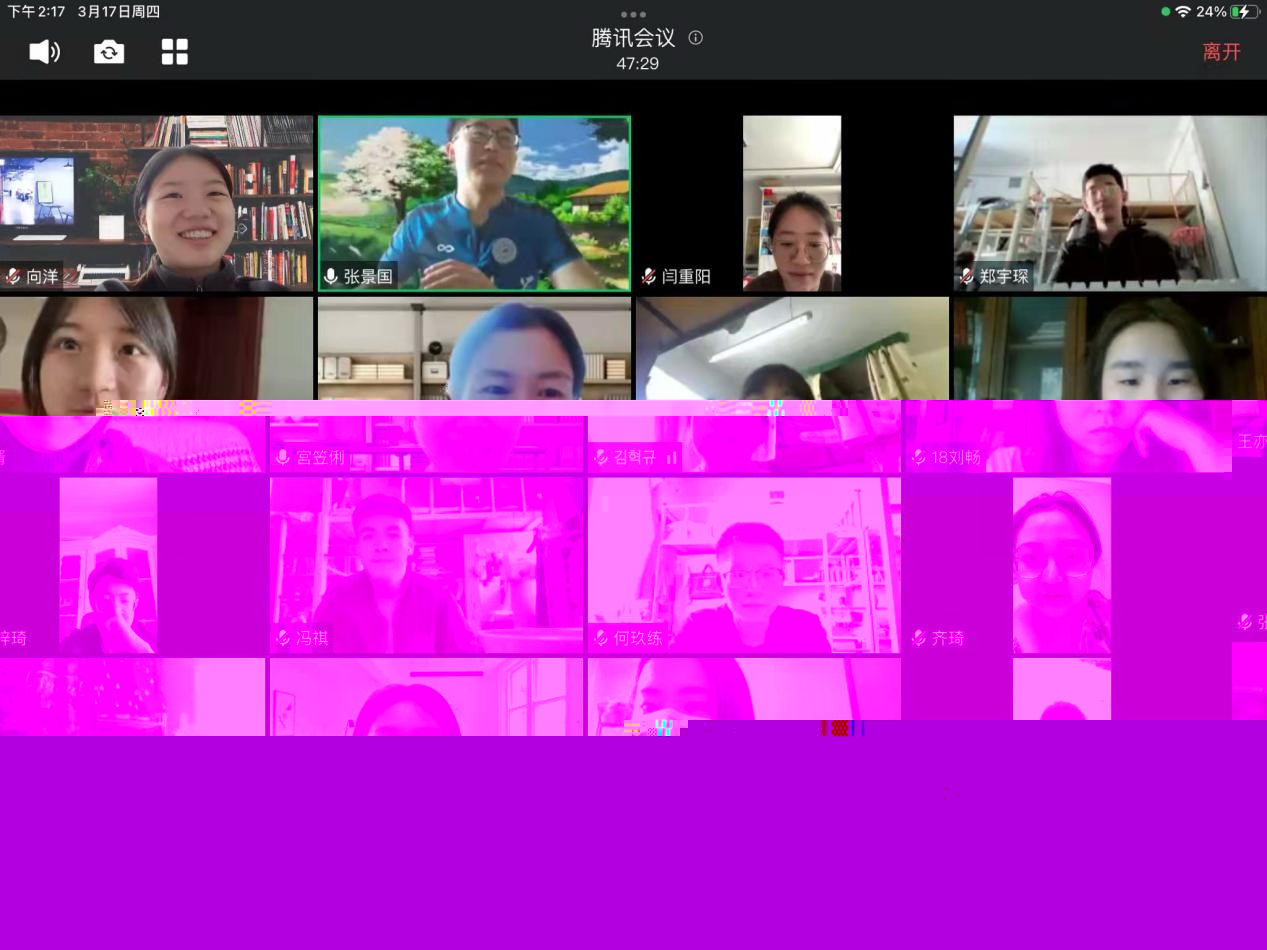This screenshot has height=950, width=1267.
Task: Click the name label 김혁규
Action: 635,458
